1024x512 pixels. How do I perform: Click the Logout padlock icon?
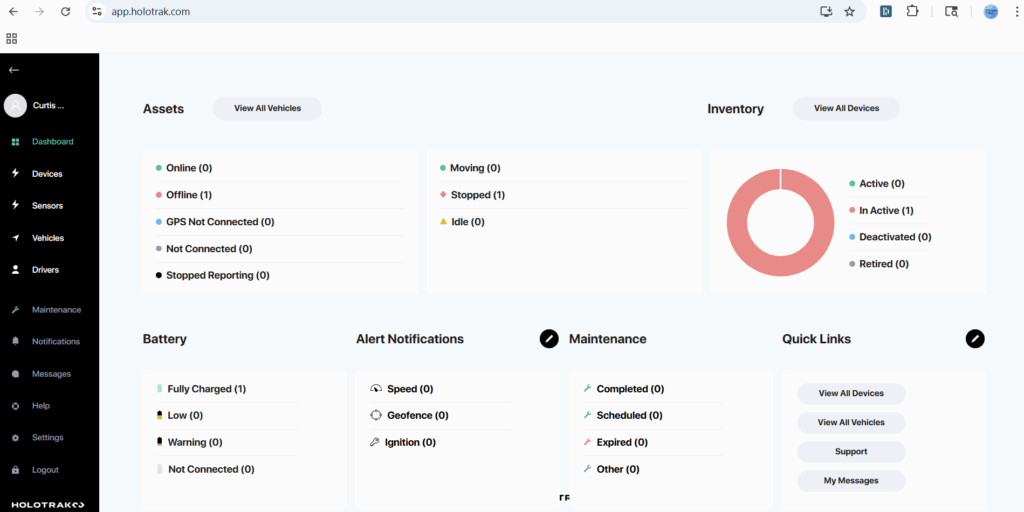click(16, 470)
